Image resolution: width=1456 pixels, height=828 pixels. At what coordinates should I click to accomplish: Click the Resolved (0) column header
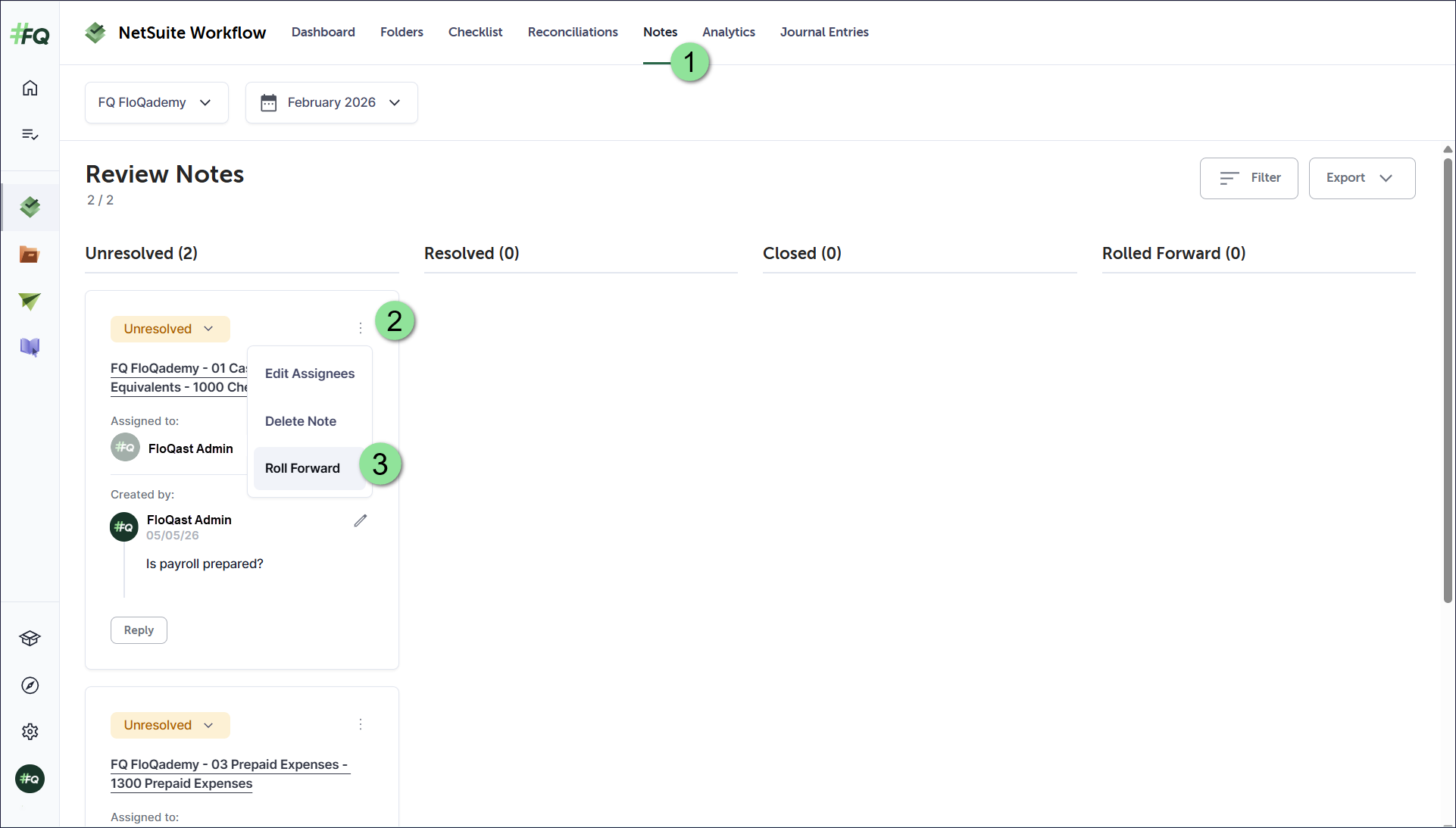pos(472,253)
